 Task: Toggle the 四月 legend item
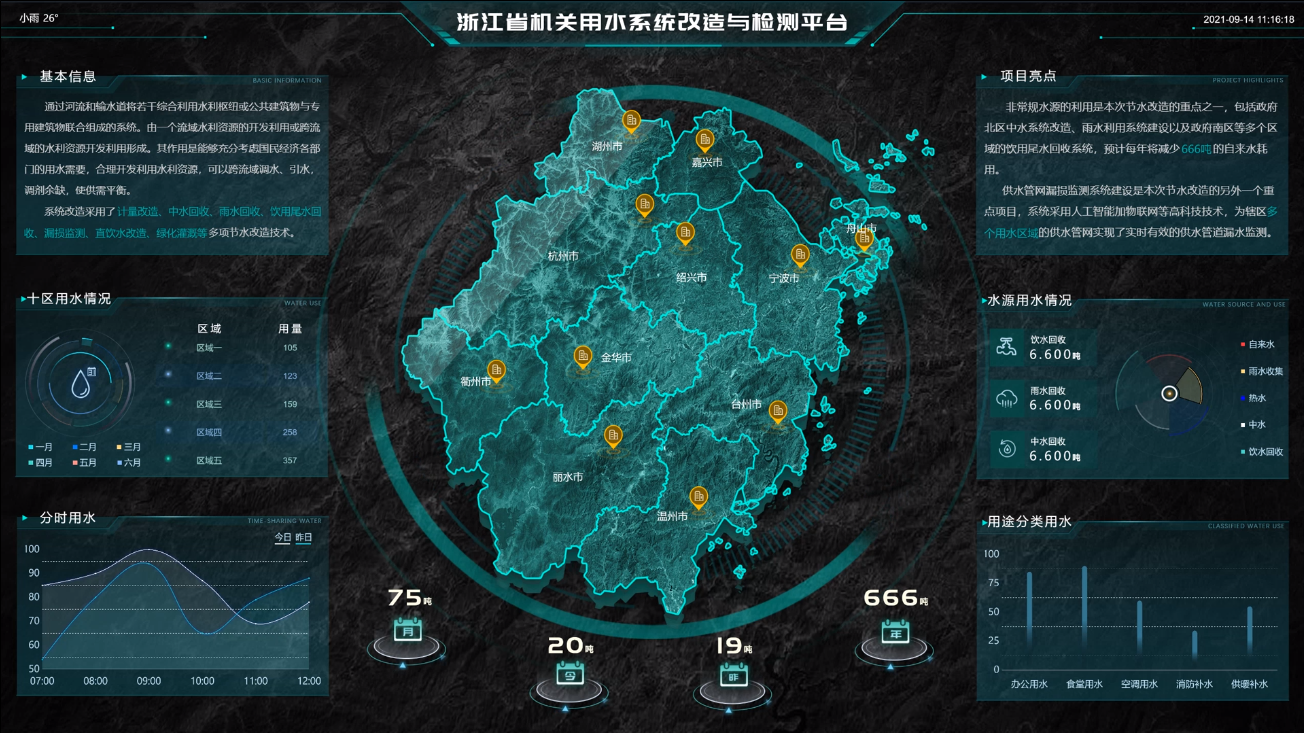coord(41,463)
